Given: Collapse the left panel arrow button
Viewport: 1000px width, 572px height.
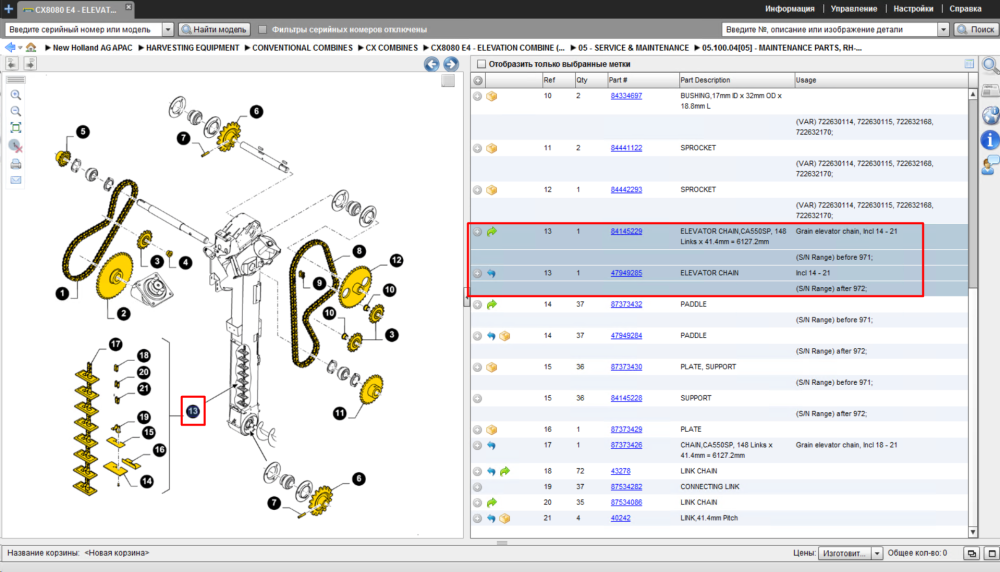Looking at the screenshot, I should click(12, 63).
